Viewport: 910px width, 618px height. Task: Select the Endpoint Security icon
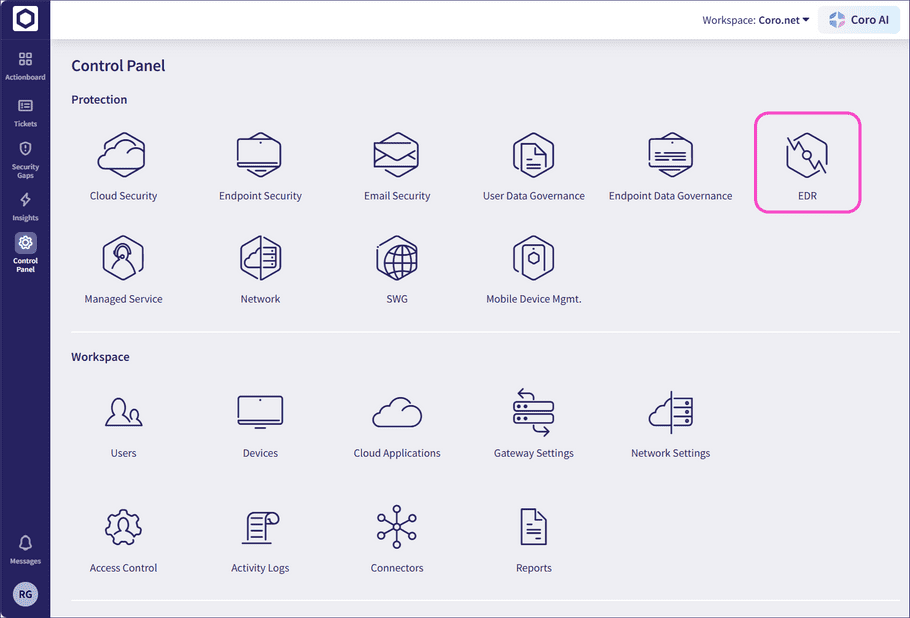[x=260, y=157]
